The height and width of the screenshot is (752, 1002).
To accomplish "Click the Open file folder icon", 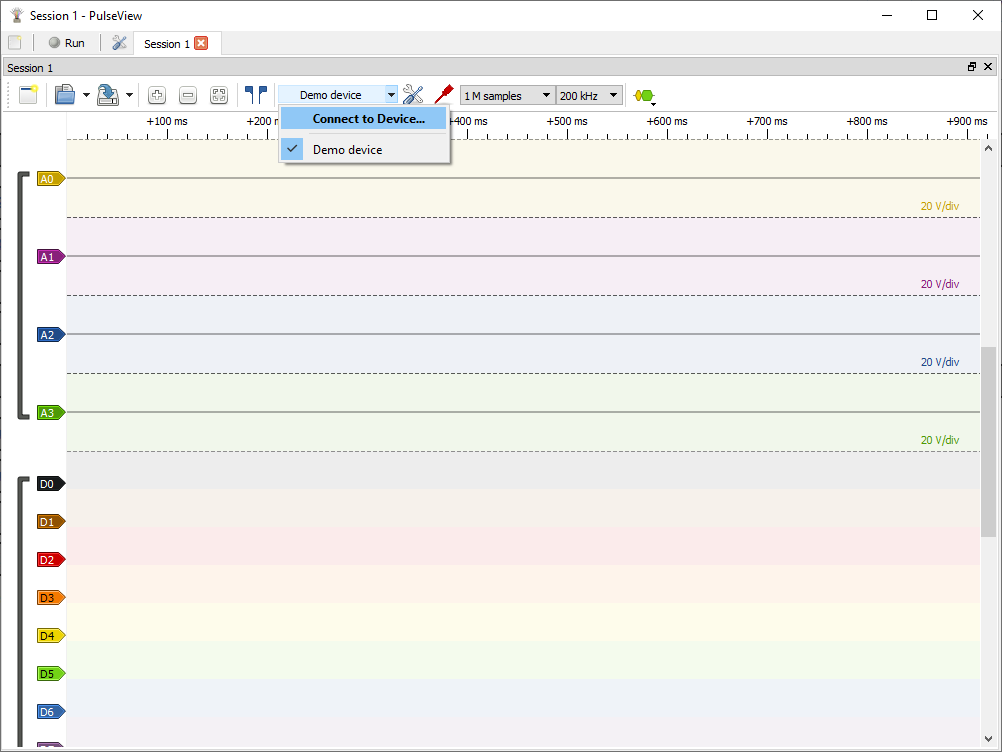I will tap(65, 95).
